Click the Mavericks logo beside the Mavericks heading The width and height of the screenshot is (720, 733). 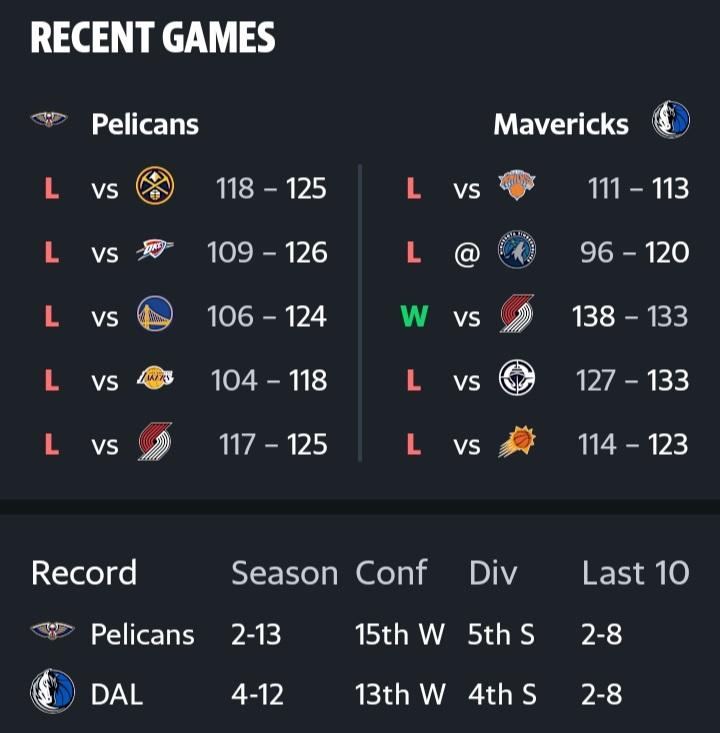[670, 121]
